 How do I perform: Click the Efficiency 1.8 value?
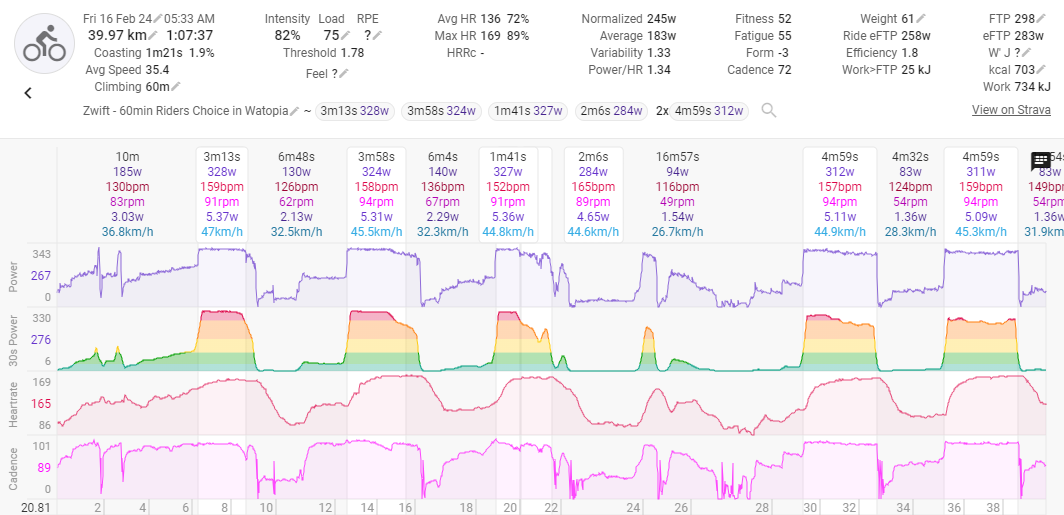coord(909,52)
